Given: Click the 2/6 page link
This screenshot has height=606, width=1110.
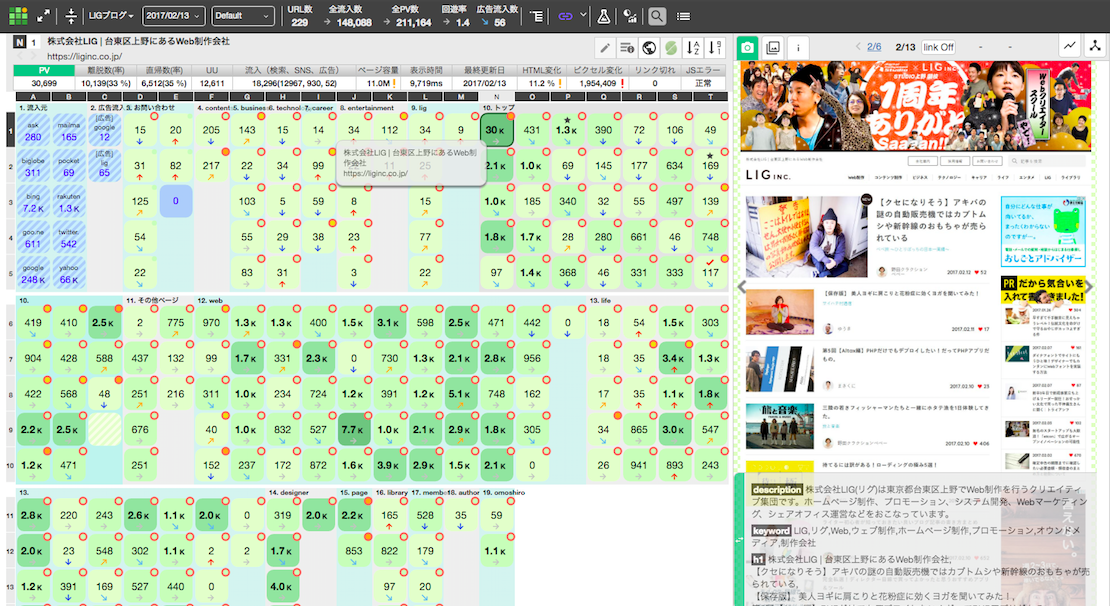Looking at the screenshot, I should coord(874,47).
